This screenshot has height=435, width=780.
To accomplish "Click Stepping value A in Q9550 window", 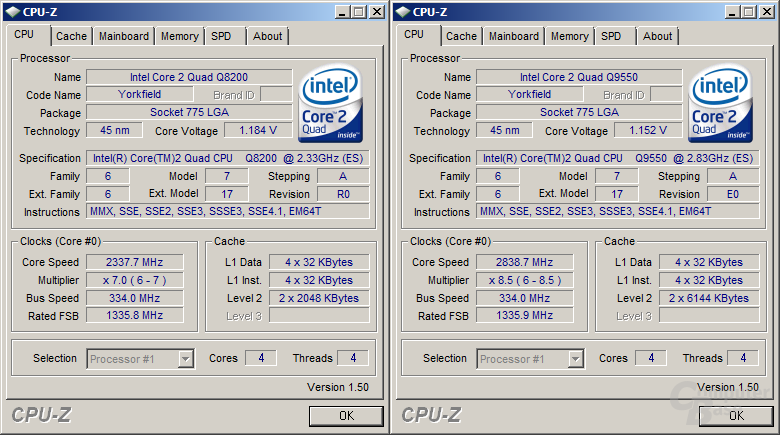I will pyautogui.click(x=733, y=176).
